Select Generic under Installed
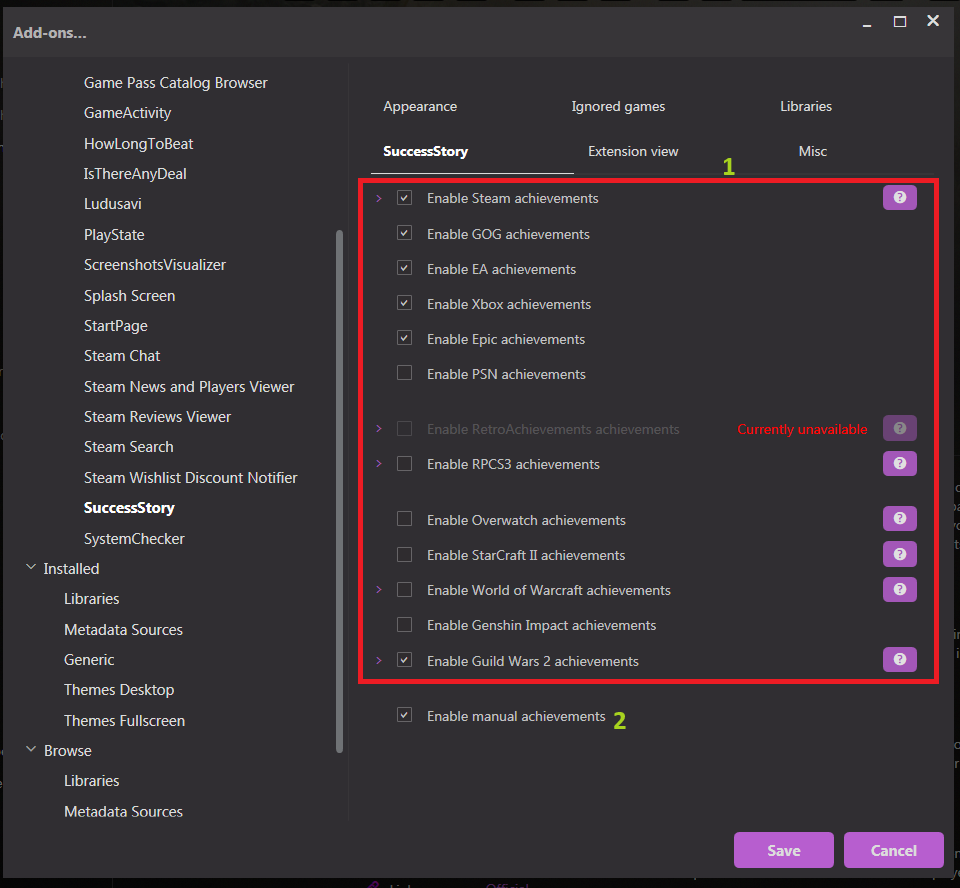This screenshot has width=960, height=888. pos(89,660)
